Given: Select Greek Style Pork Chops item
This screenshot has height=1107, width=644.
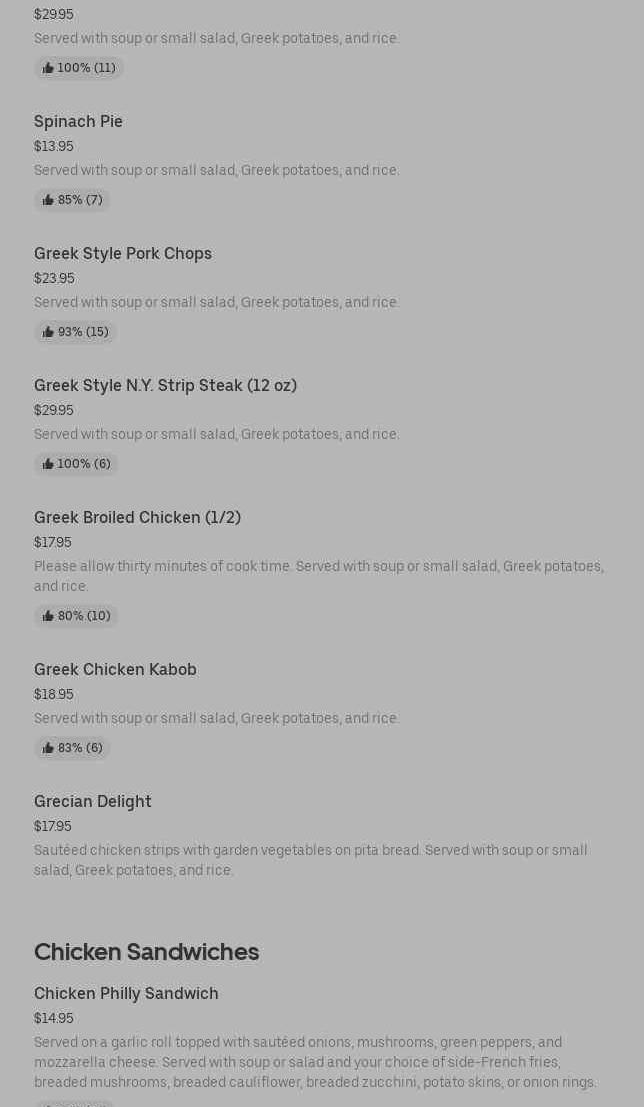Looking at the screenshot, I should (123, 253).
